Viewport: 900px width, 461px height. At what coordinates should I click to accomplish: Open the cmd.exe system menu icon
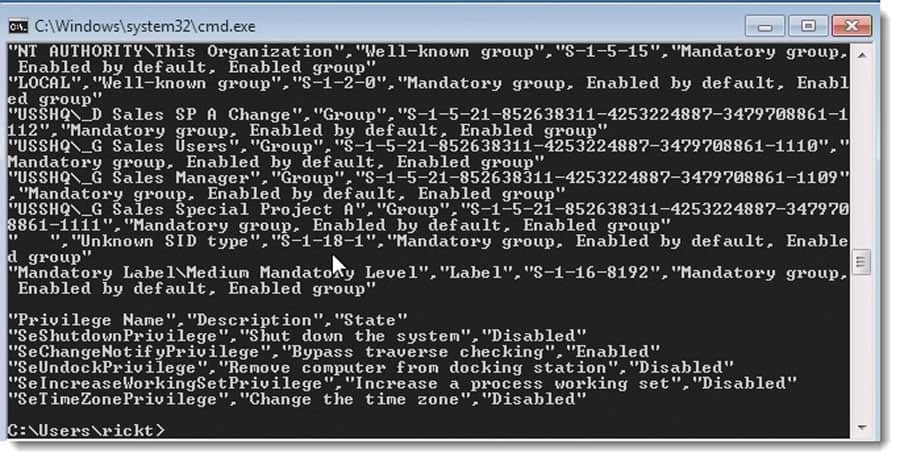point(18,26)
